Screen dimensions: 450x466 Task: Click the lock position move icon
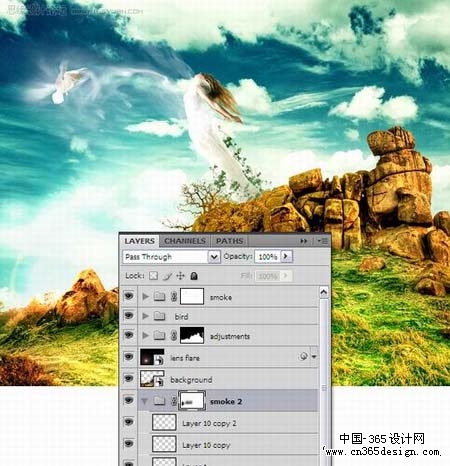tap(180, 276)
